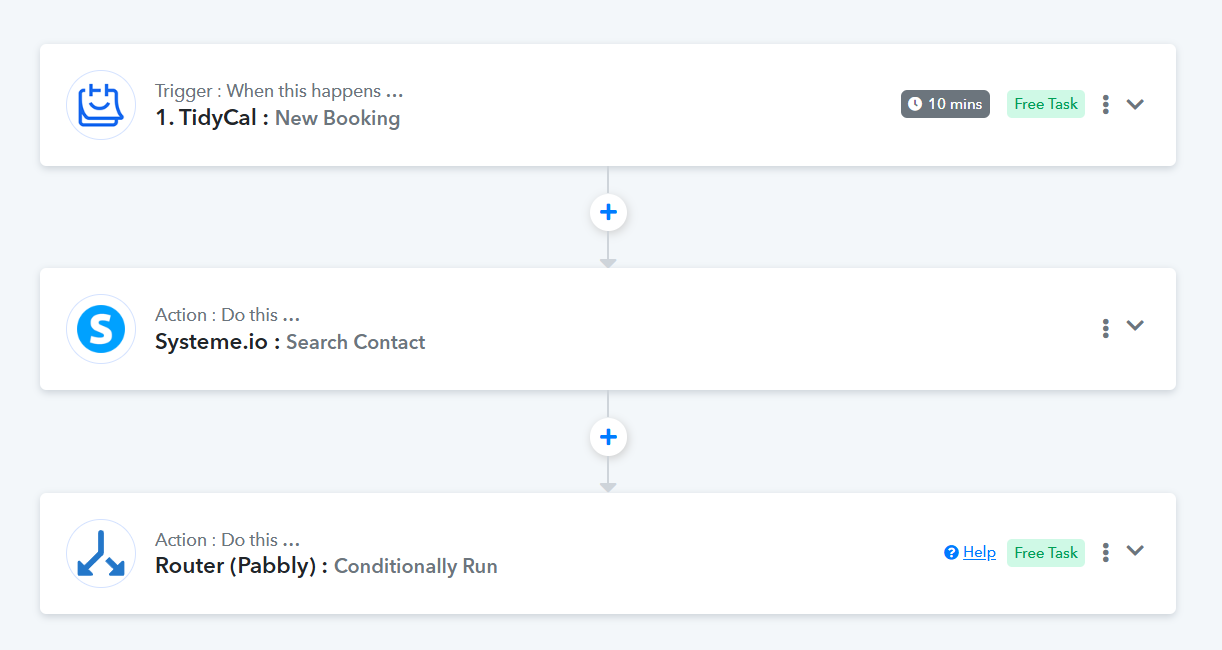Click the Router split-arrows icon
This screenshot has height=650, width=1222.
[x=101, y=553]
